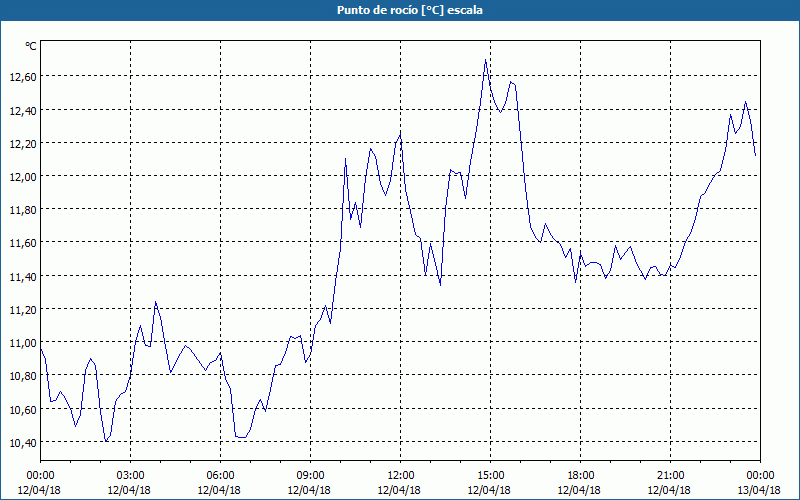This screenshot has height=500, width=800.
Task: Pick the 11,60 y-axis value
Action: (x=23, y=243)
